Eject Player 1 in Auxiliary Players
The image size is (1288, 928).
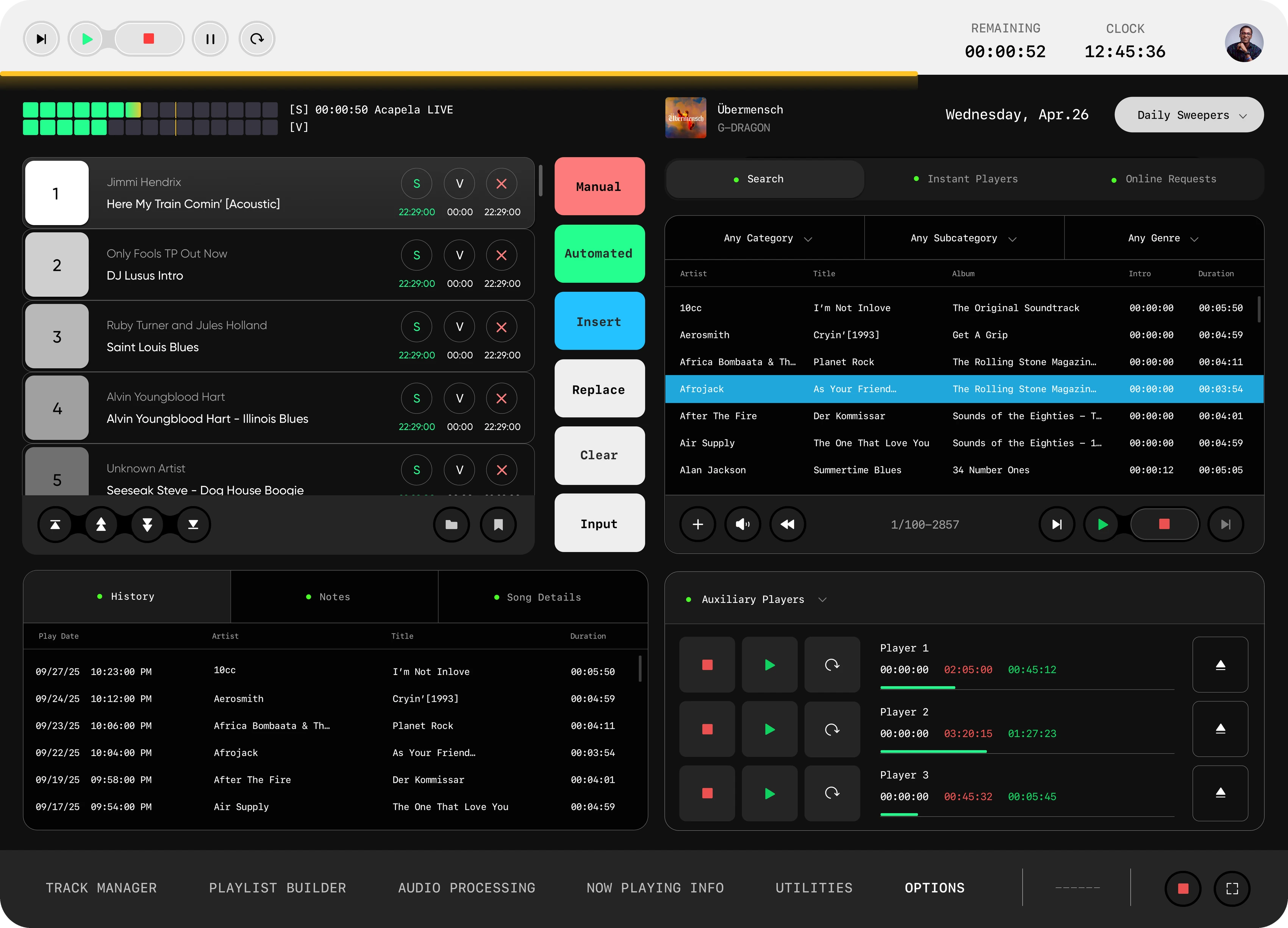(x=1221, y=665)
